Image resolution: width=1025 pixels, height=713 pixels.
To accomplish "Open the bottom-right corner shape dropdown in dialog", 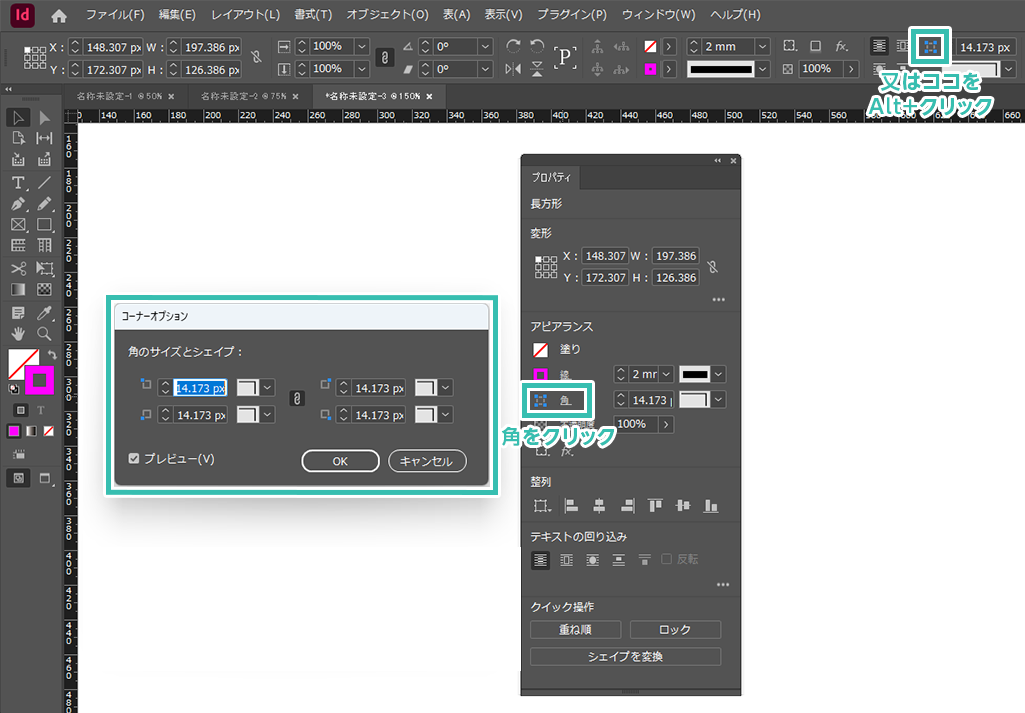I will pyautogui.click(x=445, y=415).
